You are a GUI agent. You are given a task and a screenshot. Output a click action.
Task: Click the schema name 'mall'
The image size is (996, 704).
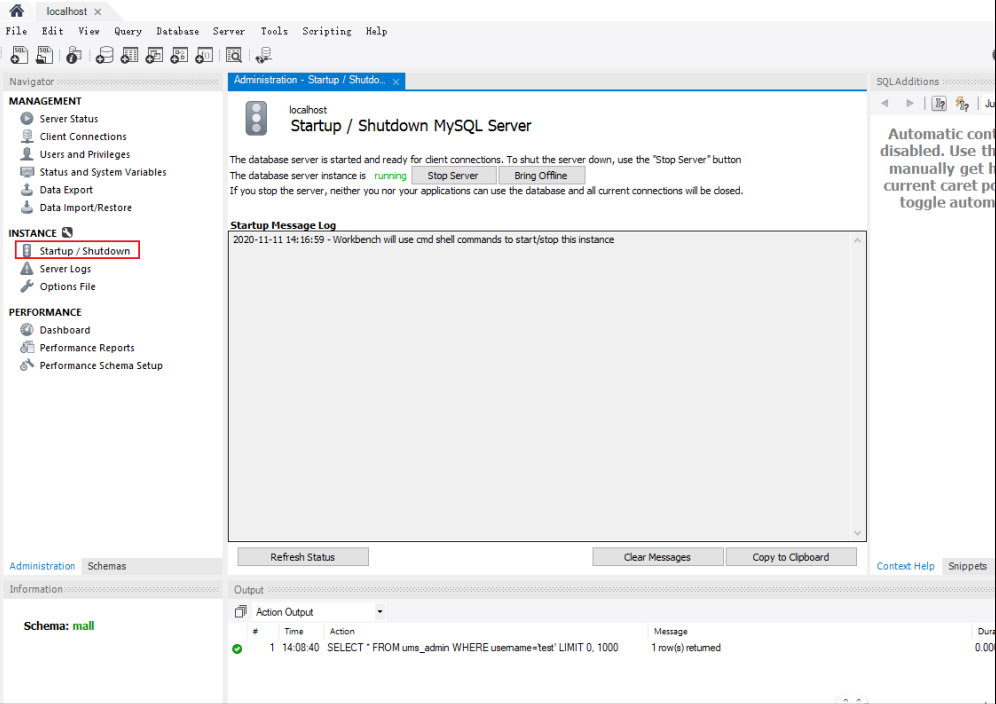[83, 626]
